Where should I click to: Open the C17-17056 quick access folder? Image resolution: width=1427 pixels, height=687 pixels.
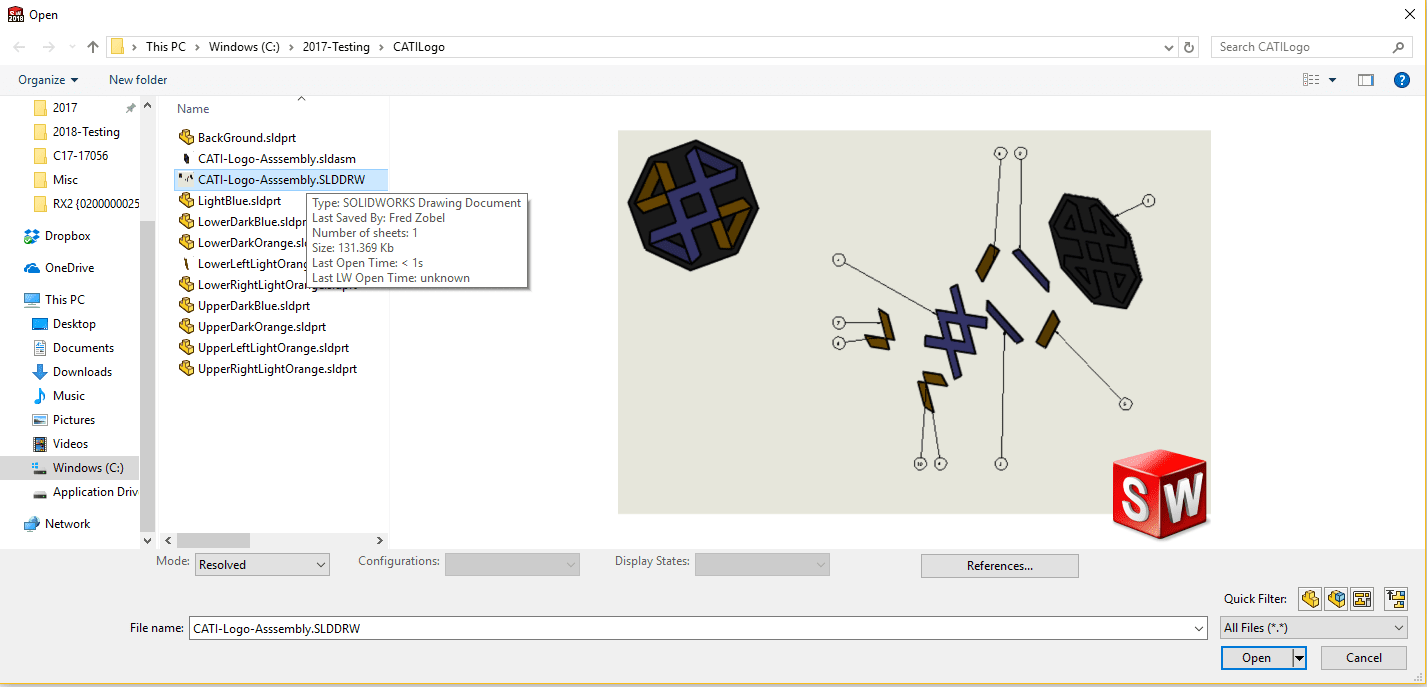click(80, 156)
